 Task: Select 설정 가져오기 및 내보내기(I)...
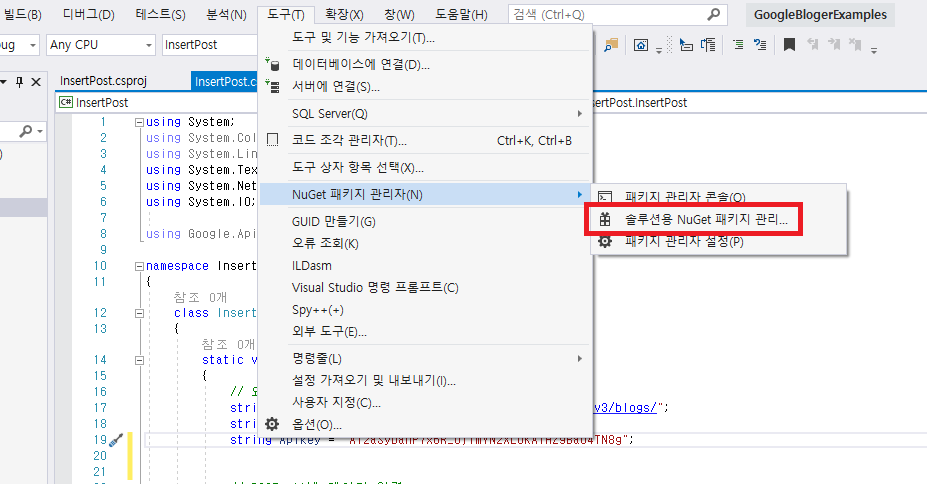click(426, 381)
